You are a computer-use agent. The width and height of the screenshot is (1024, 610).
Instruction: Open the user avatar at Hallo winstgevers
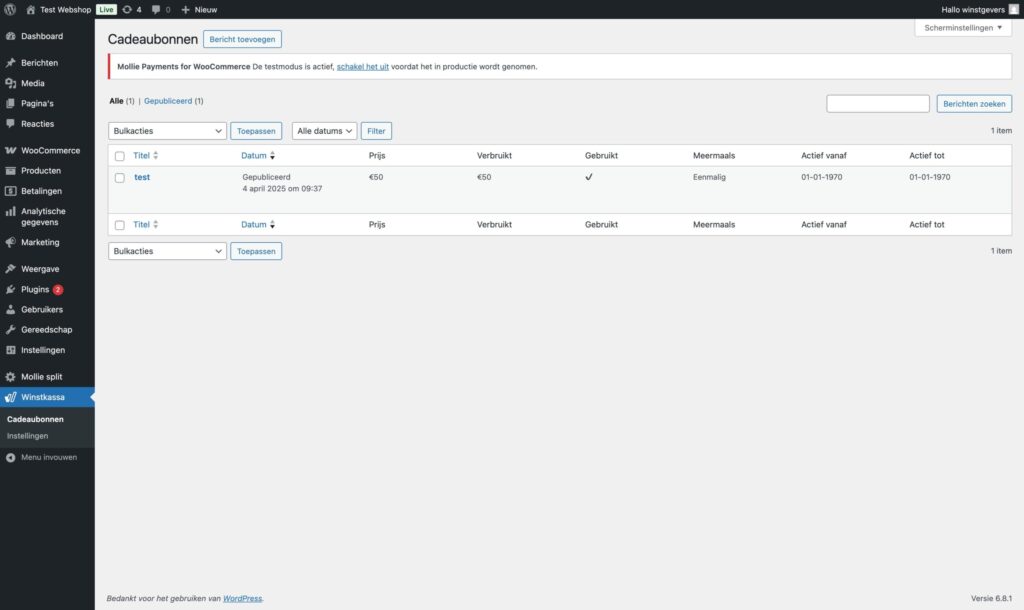1014,9
